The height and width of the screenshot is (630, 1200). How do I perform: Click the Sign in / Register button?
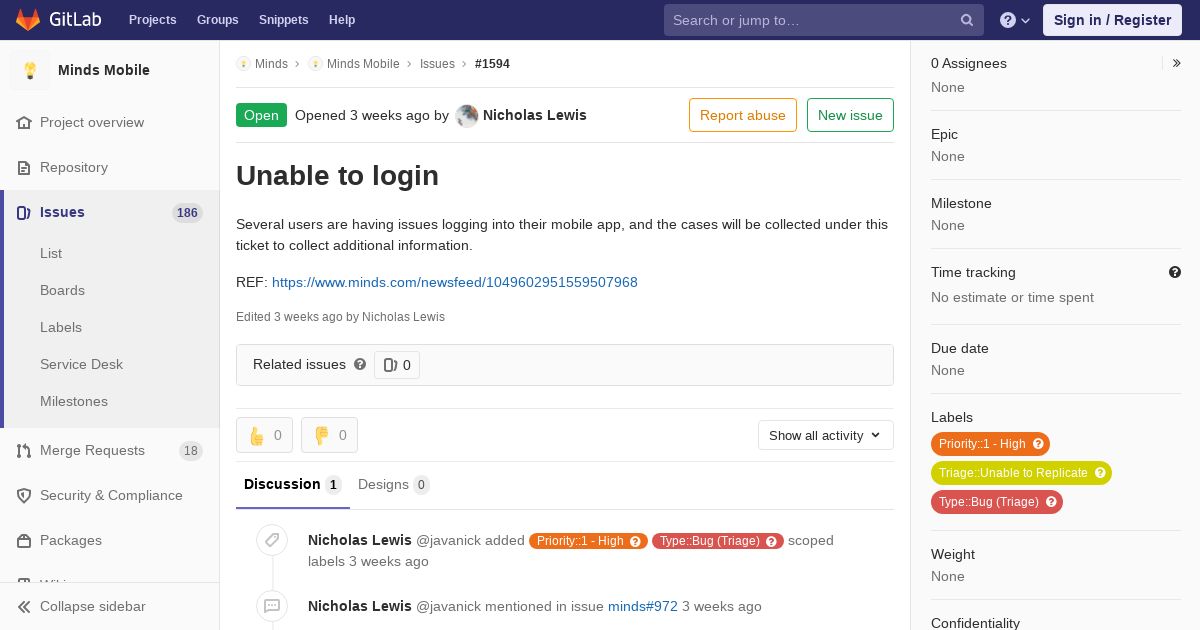tap(1112, 20)
